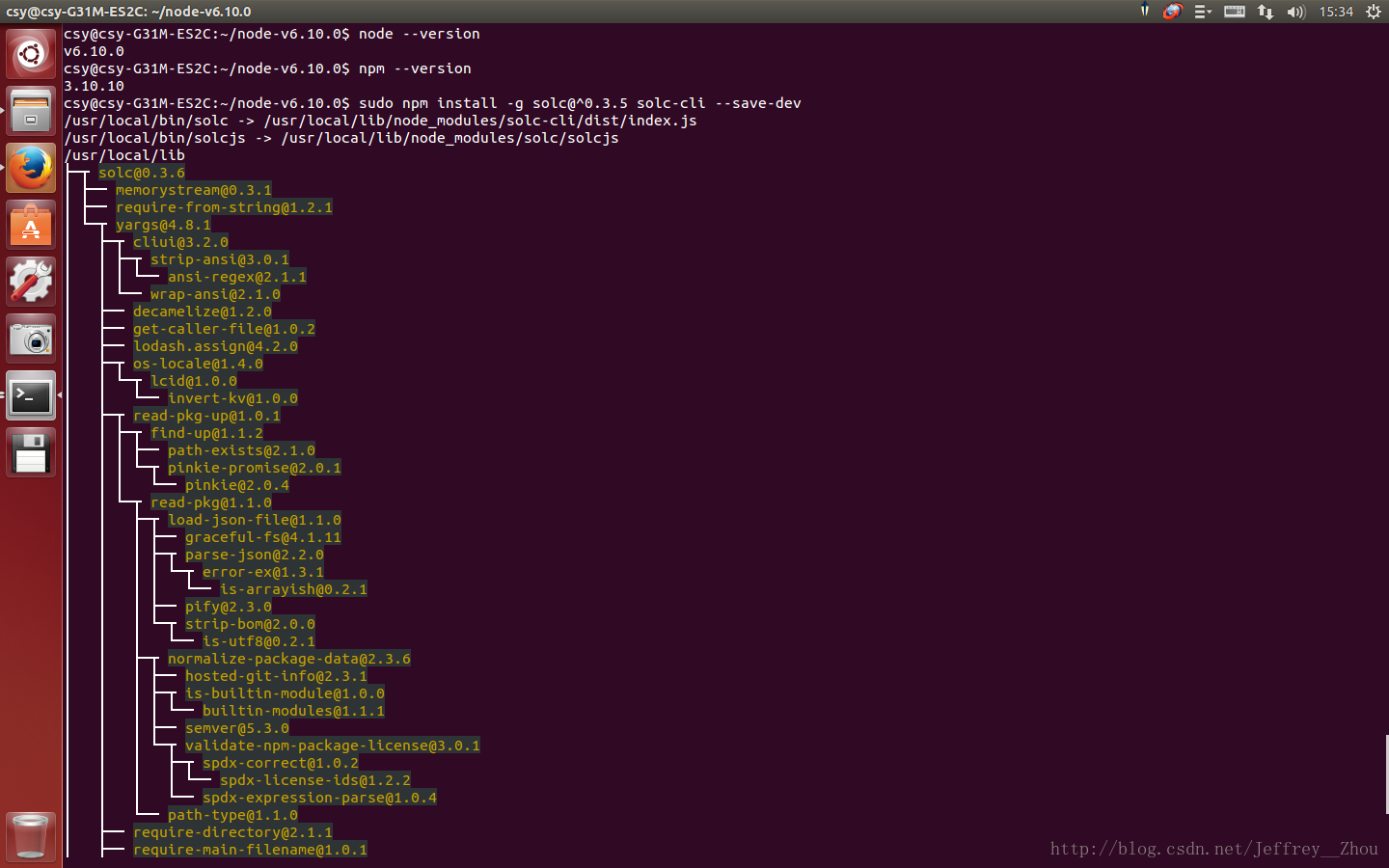Click the pen-nib indicator in top panel
The height and width of the screenshot is (868, 1389).
click(1145, 12)
